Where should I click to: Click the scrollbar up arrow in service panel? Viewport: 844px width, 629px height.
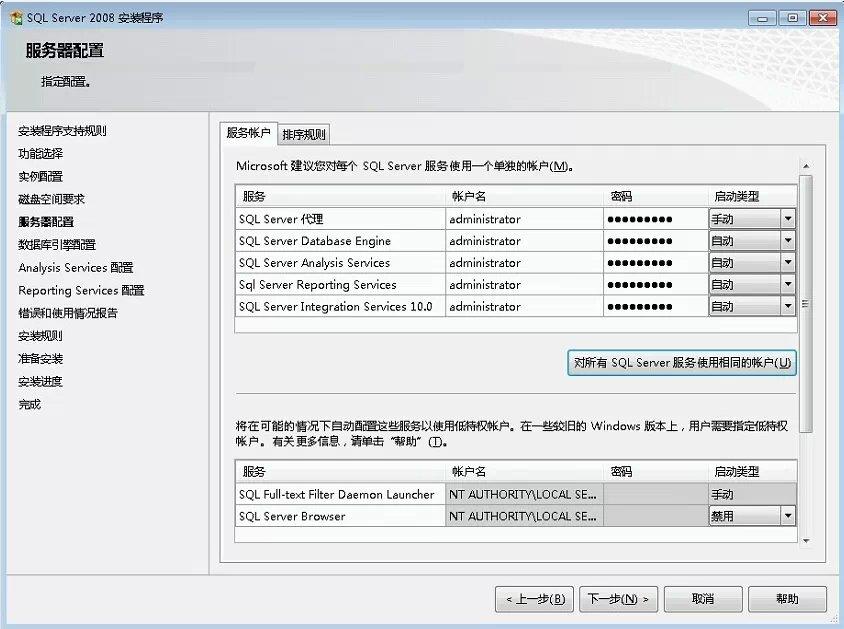pyautogui.click(x=806, y=166)
